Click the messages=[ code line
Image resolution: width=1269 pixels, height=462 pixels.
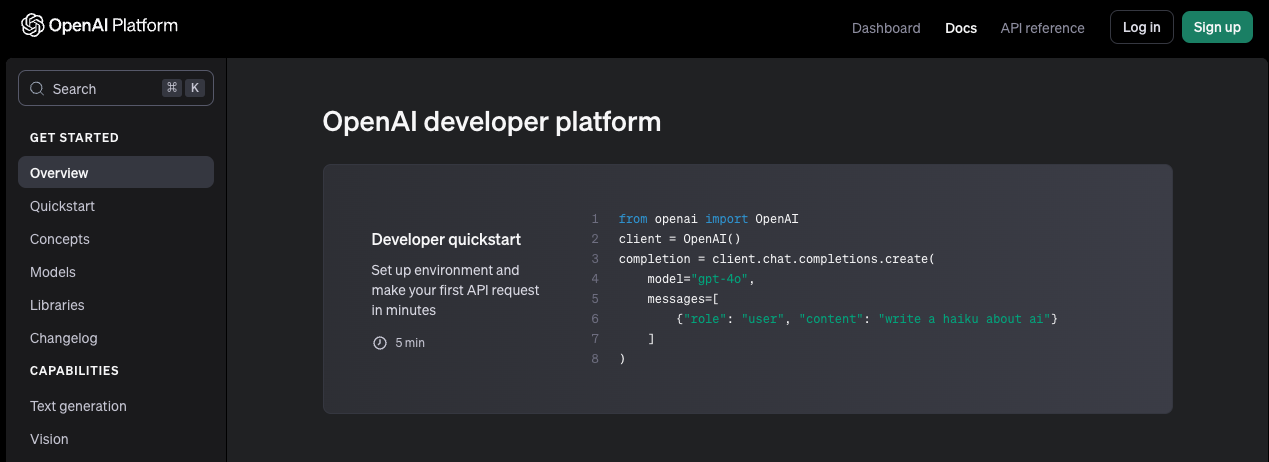[x=683, y=299]
